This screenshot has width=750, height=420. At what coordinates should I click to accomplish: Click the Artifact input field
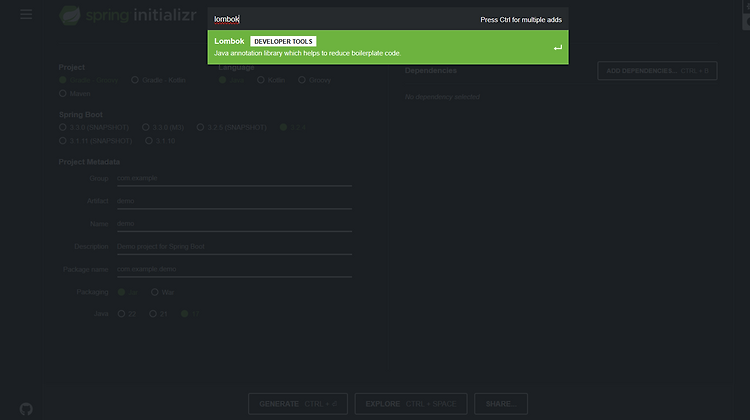click(234, 201)
